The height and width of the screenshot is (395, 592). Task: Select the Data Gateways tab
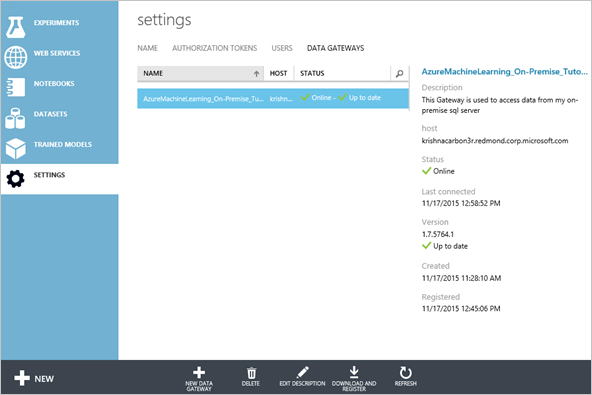pos(335,48)
